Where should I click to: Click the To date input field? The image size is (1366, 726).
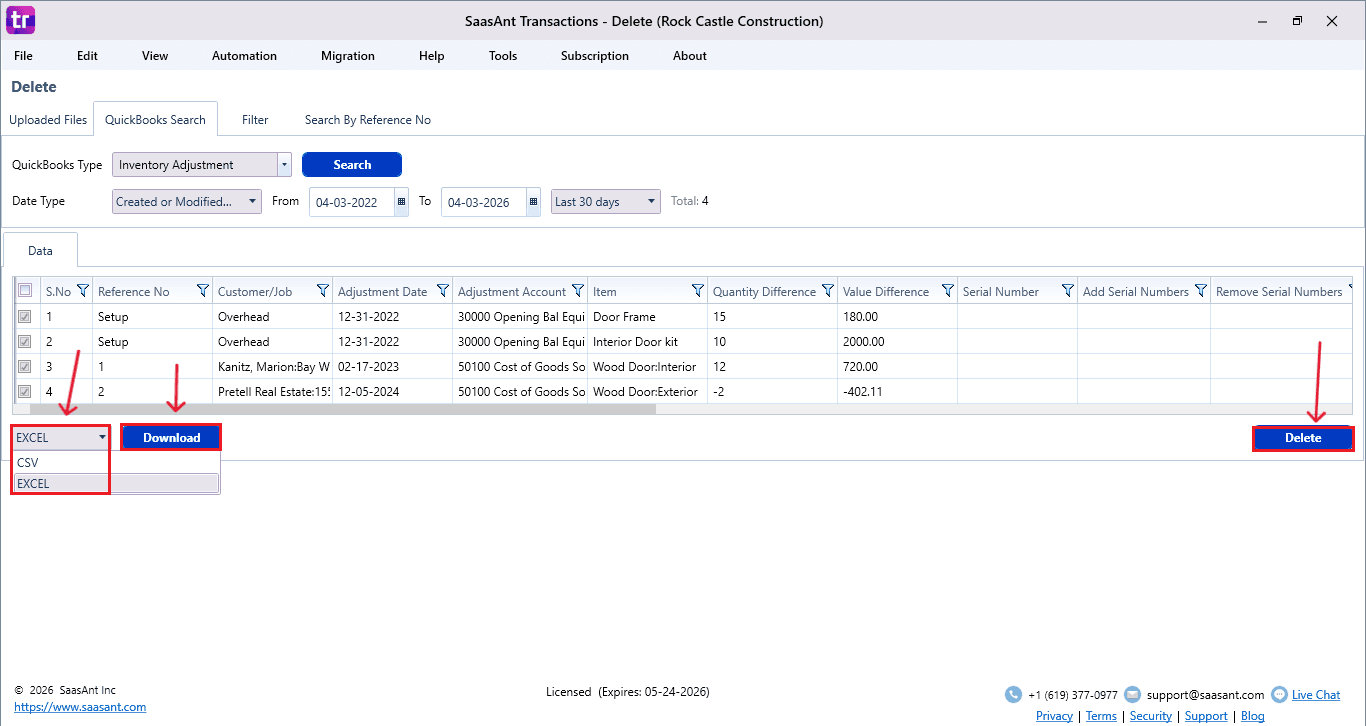484,202
